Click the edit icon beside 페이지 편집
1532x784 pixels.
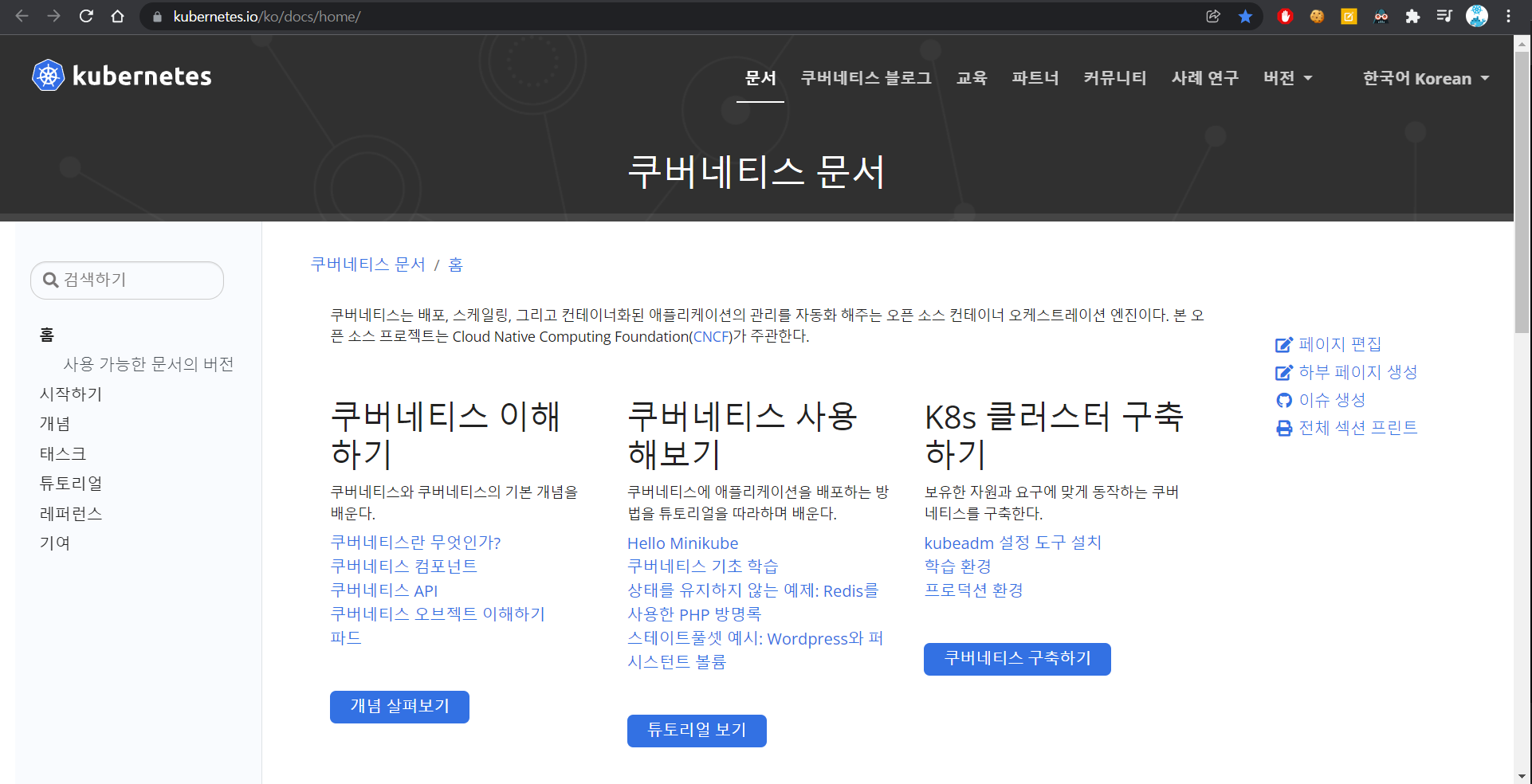pos(1283,345)
